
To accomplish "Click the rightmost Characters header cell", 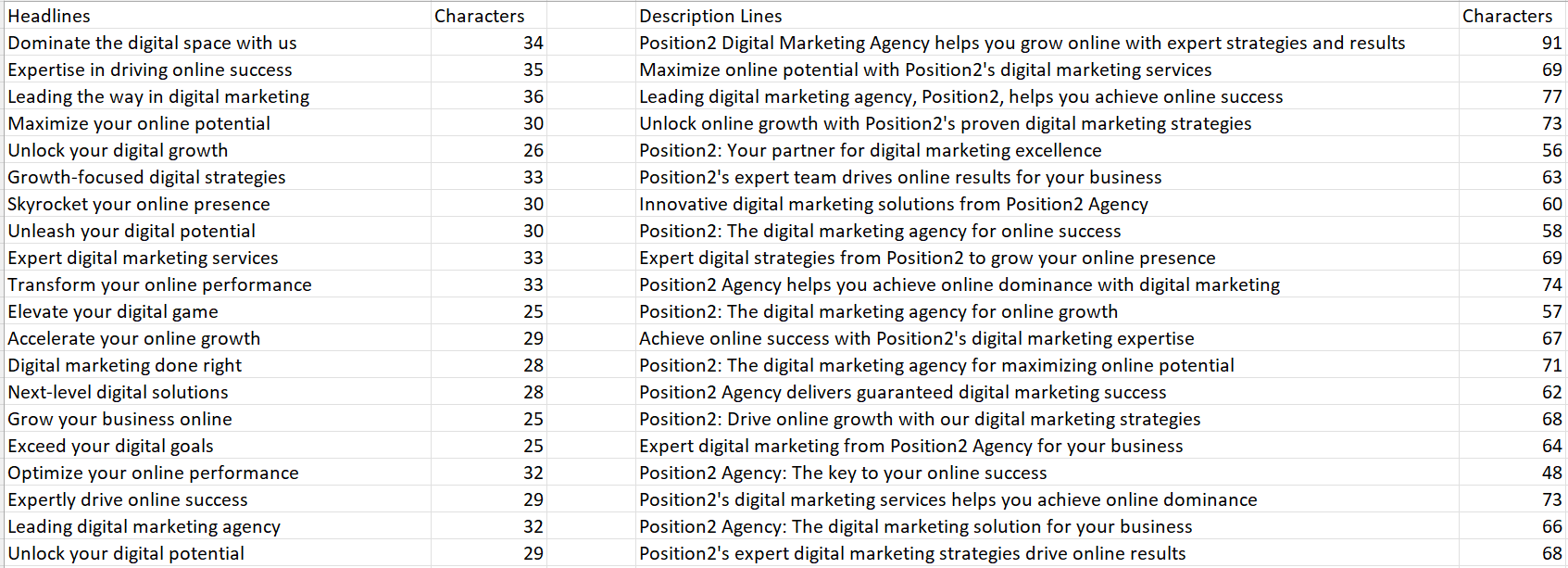I will 1512,16.
